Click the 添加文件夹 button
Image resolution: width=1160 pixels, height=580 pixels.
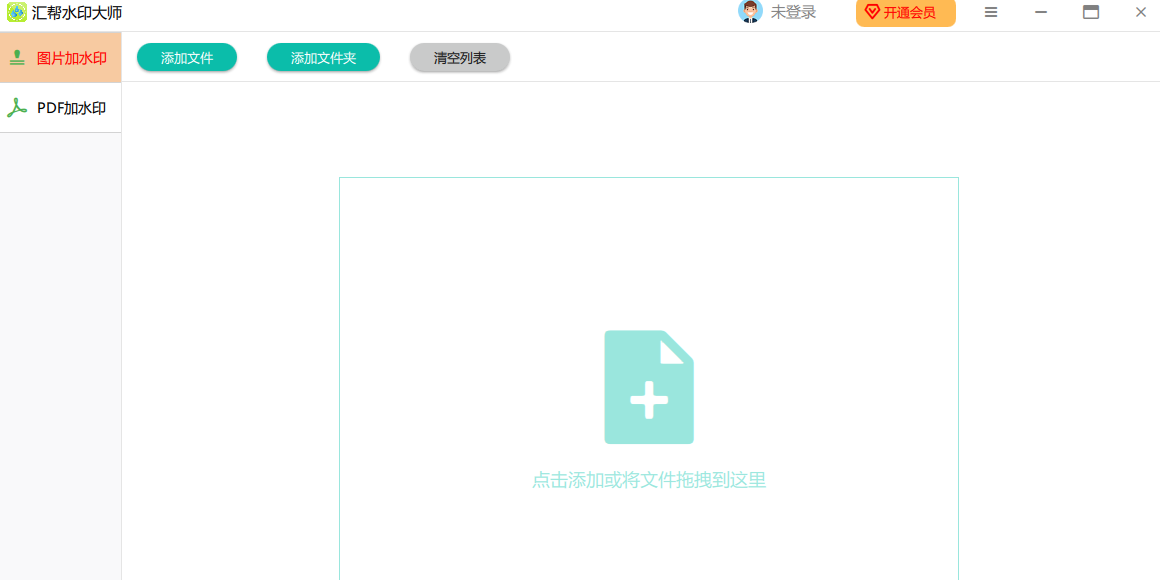pyautogui.click(x=323, y=57)
